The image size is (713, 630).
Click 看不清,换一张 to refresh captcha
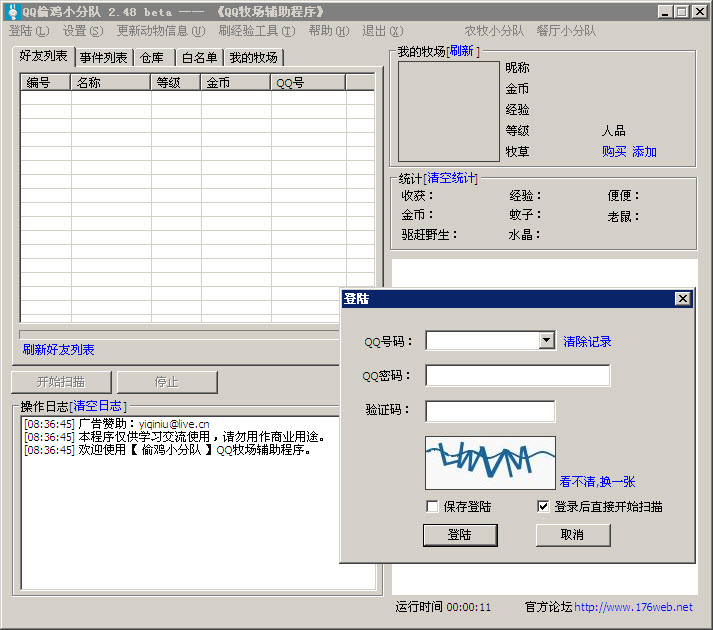[x=597, y=481]
